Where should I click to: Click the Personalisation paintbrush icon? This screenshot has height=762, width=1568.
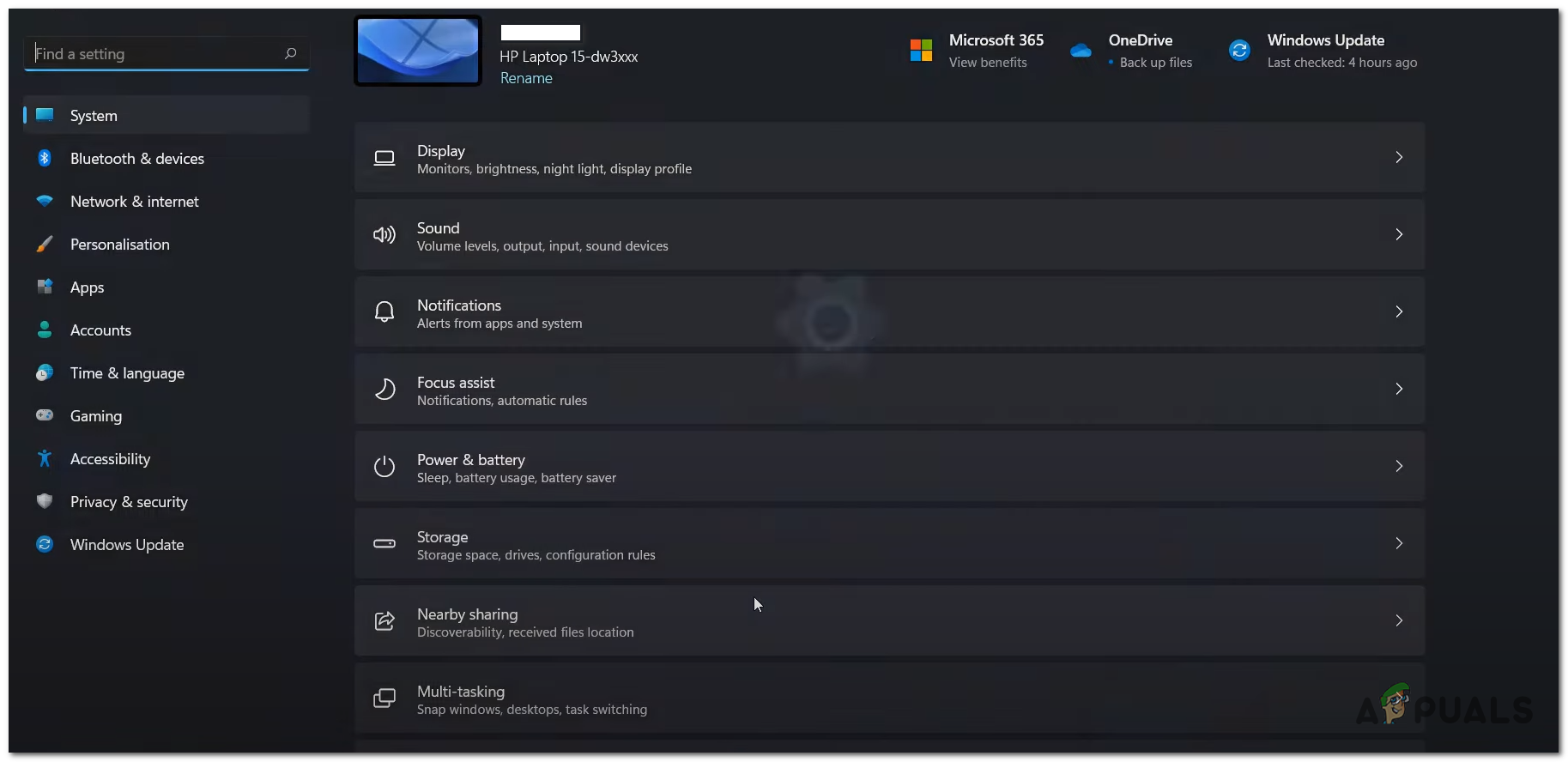[45, 244]
